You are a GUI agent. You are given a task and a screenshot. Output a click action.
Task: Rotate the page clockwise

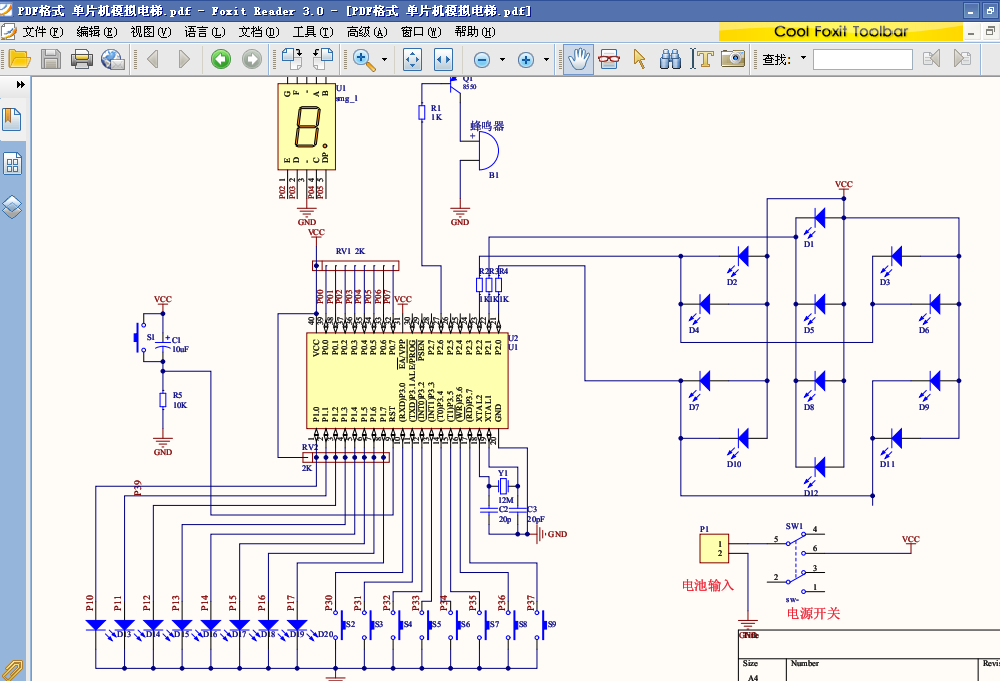pyautogui.click(x=292, y=59)
